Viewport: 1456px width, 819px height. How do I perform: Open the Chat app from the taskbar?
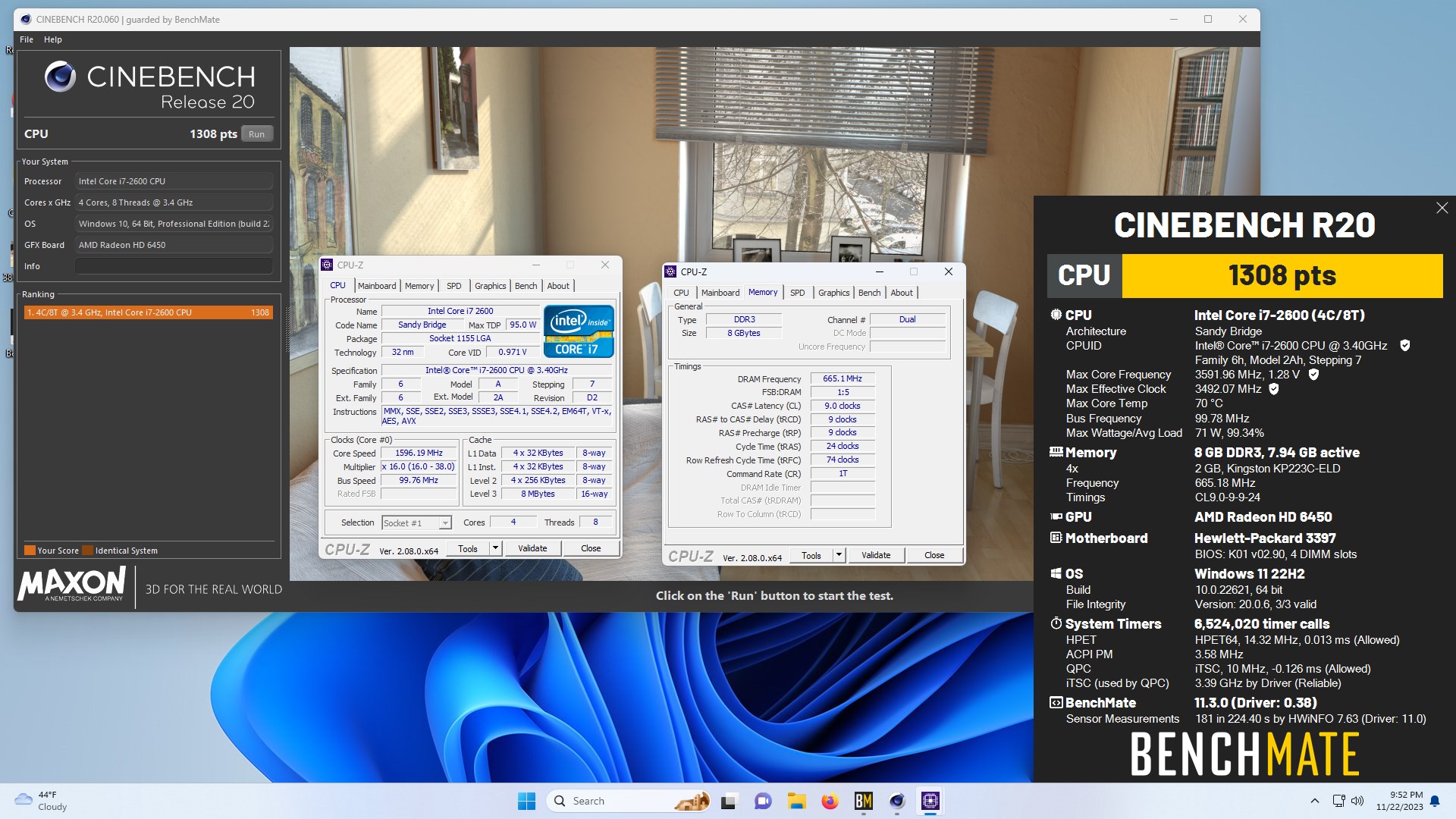pos(762,801)
